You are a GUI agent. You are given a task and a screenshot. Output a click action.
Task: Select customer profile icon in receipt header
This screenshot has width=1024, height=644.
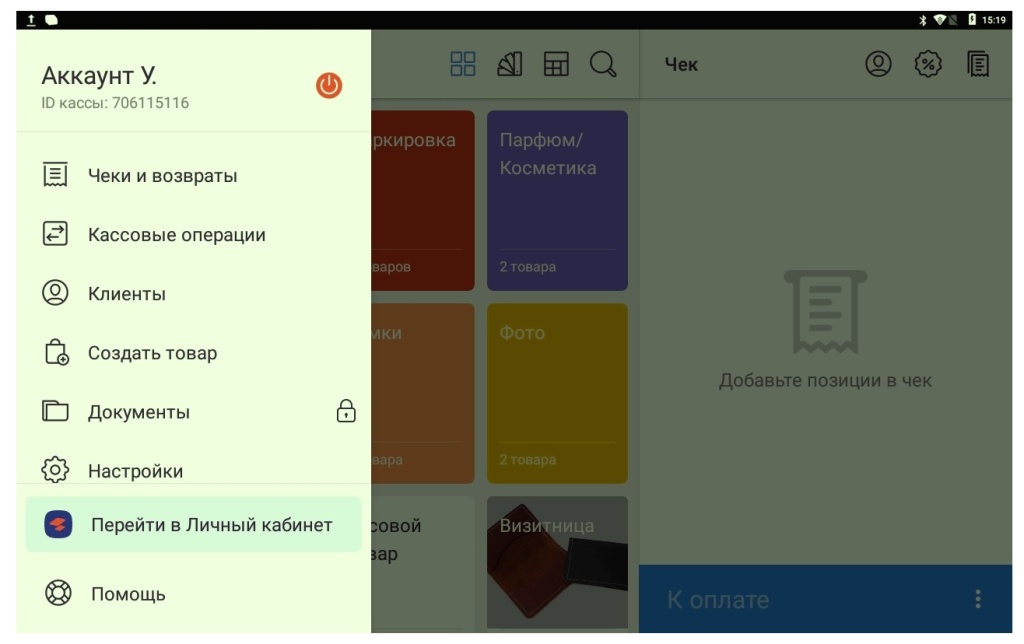coord(878,65)
